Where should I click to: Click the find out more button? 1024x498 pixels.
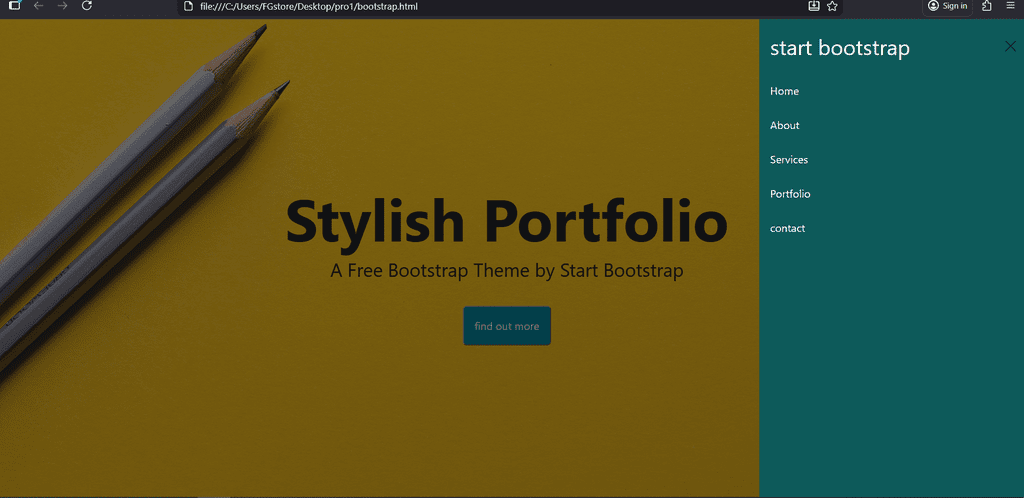click(507, 326)
